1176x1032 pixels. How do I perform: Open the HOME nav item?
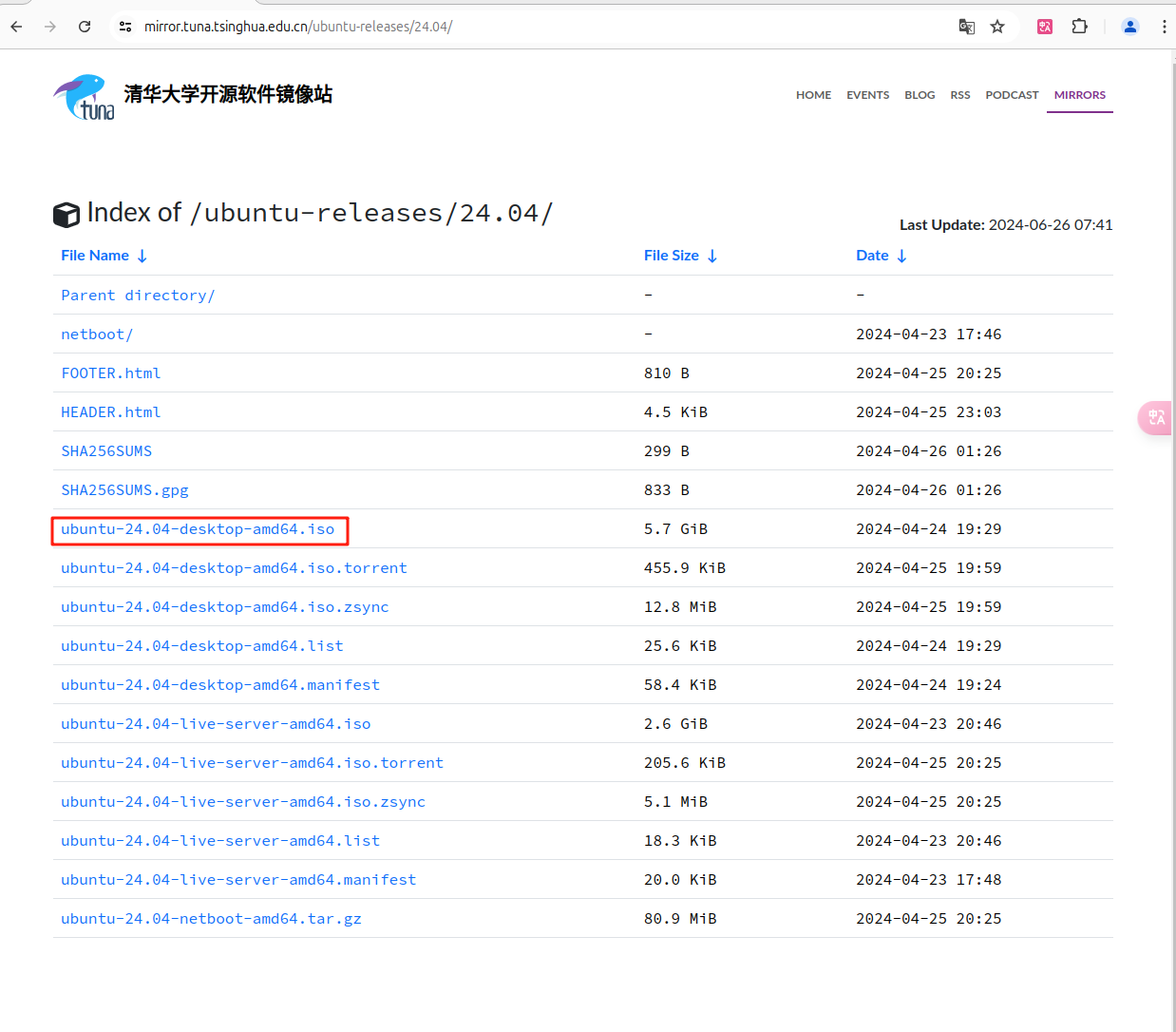813,95
